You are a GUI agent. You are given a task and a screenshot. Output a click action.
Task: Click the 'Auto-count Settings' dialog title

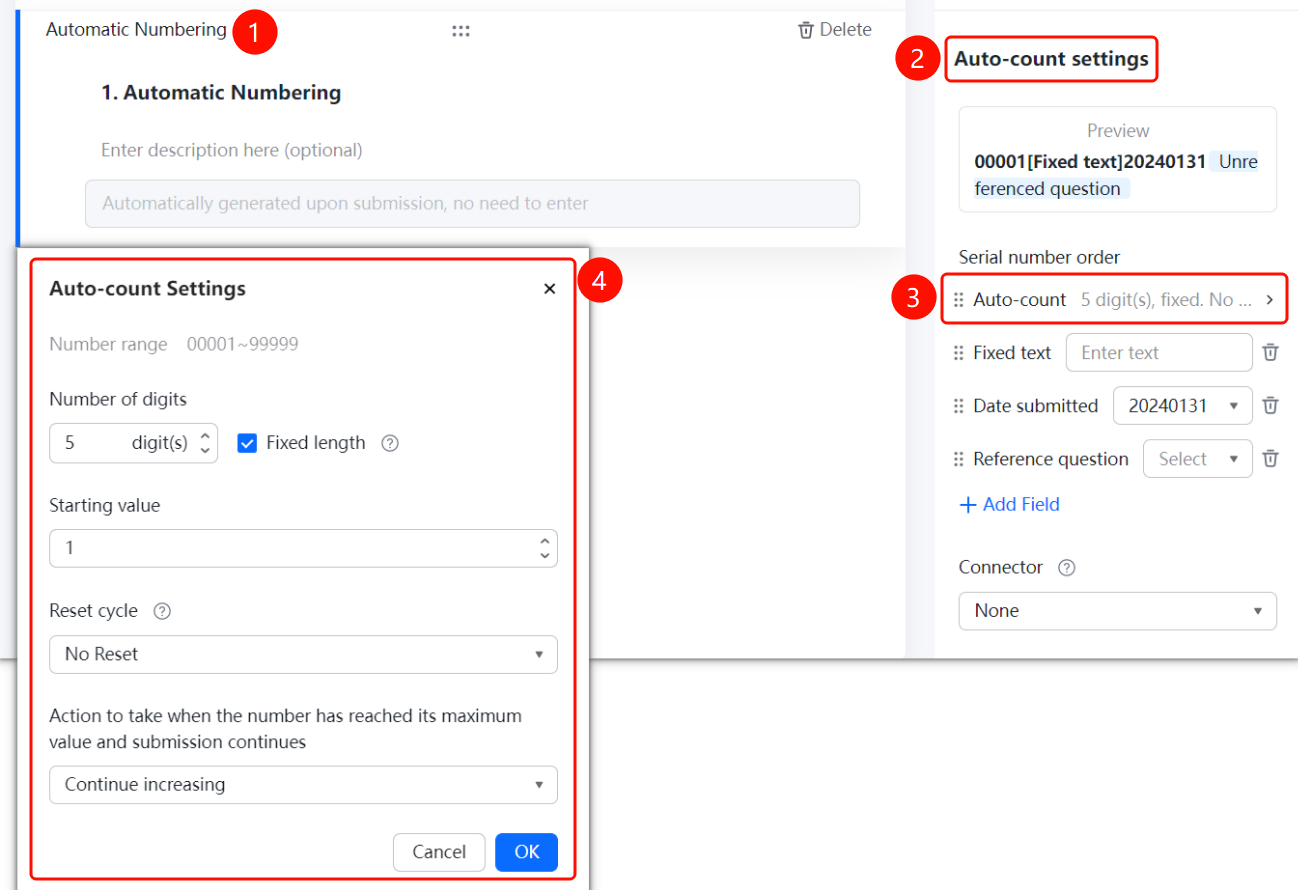[148, 289]
